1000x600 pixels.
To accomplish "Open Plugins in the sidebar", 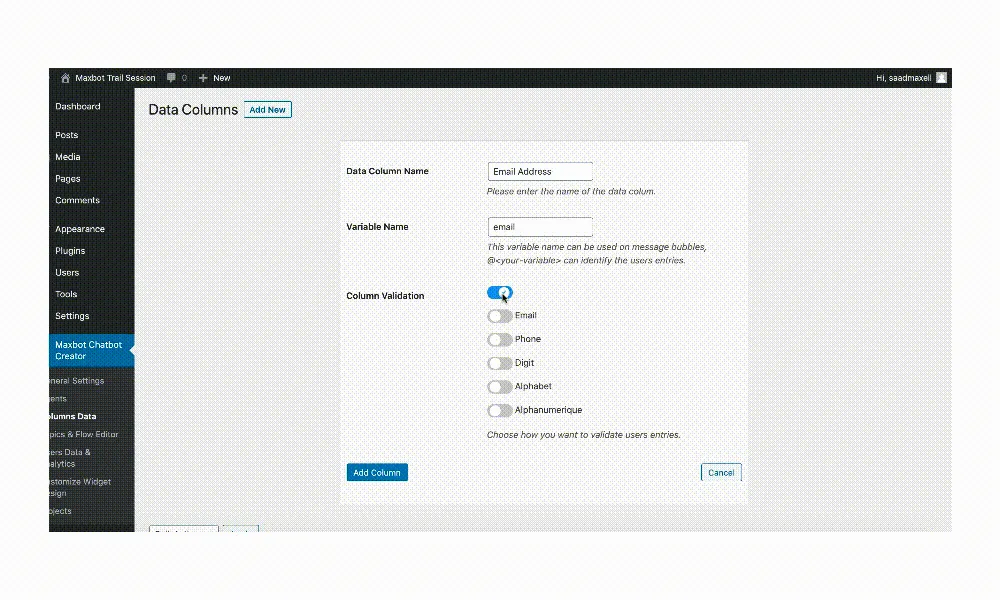I will (70, 251).
